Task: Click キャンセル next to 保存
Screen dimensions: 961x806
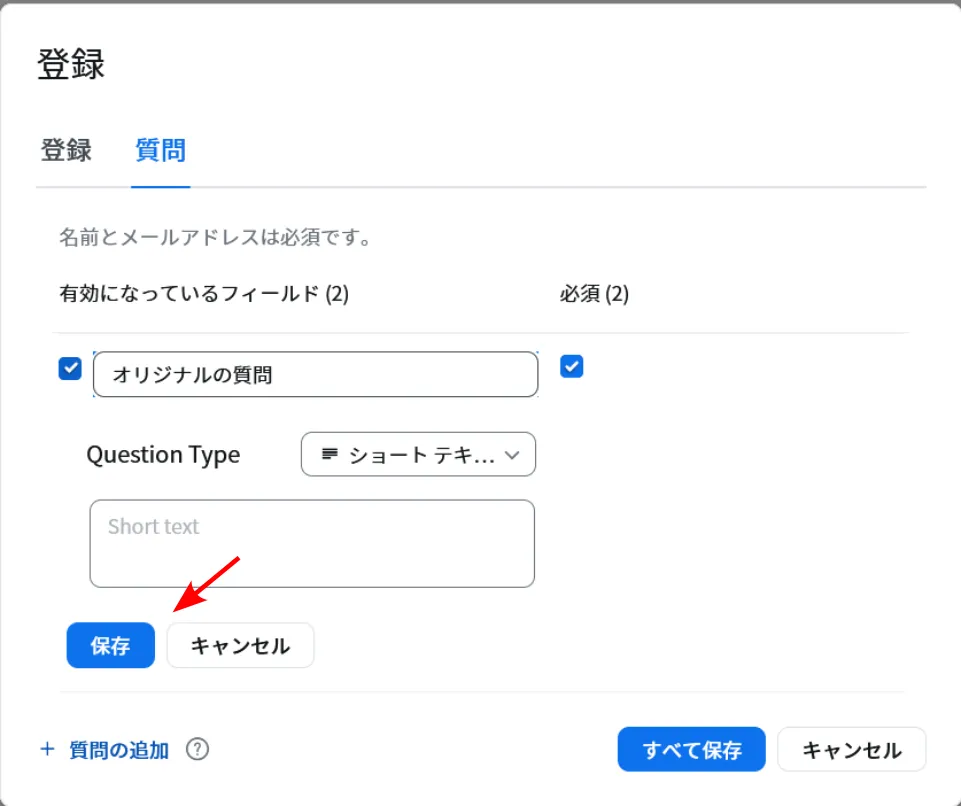Action: point(240,646)
